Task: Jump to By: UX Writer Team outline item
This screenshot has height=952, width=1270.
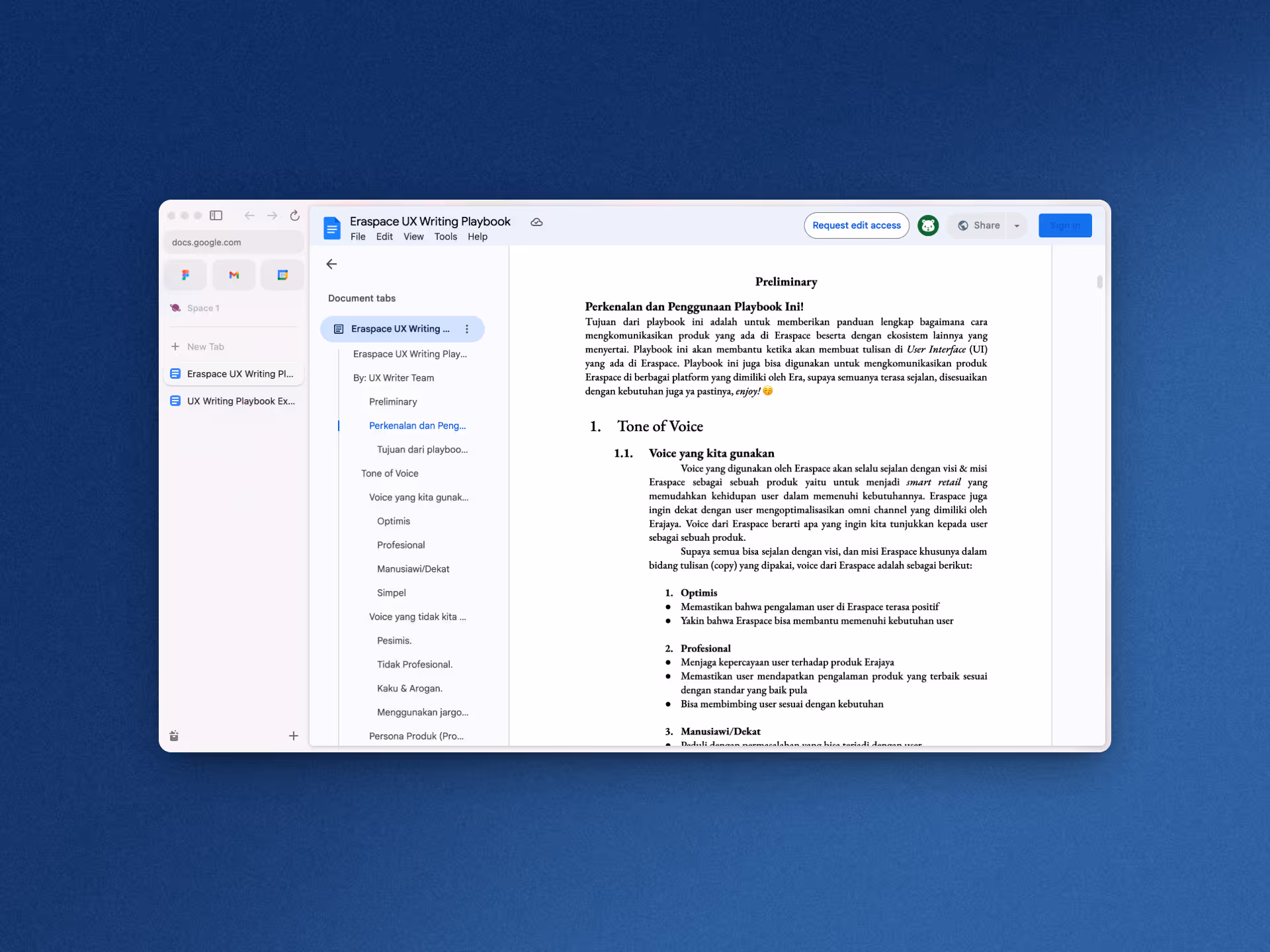Action: click(x=394, y=378)
